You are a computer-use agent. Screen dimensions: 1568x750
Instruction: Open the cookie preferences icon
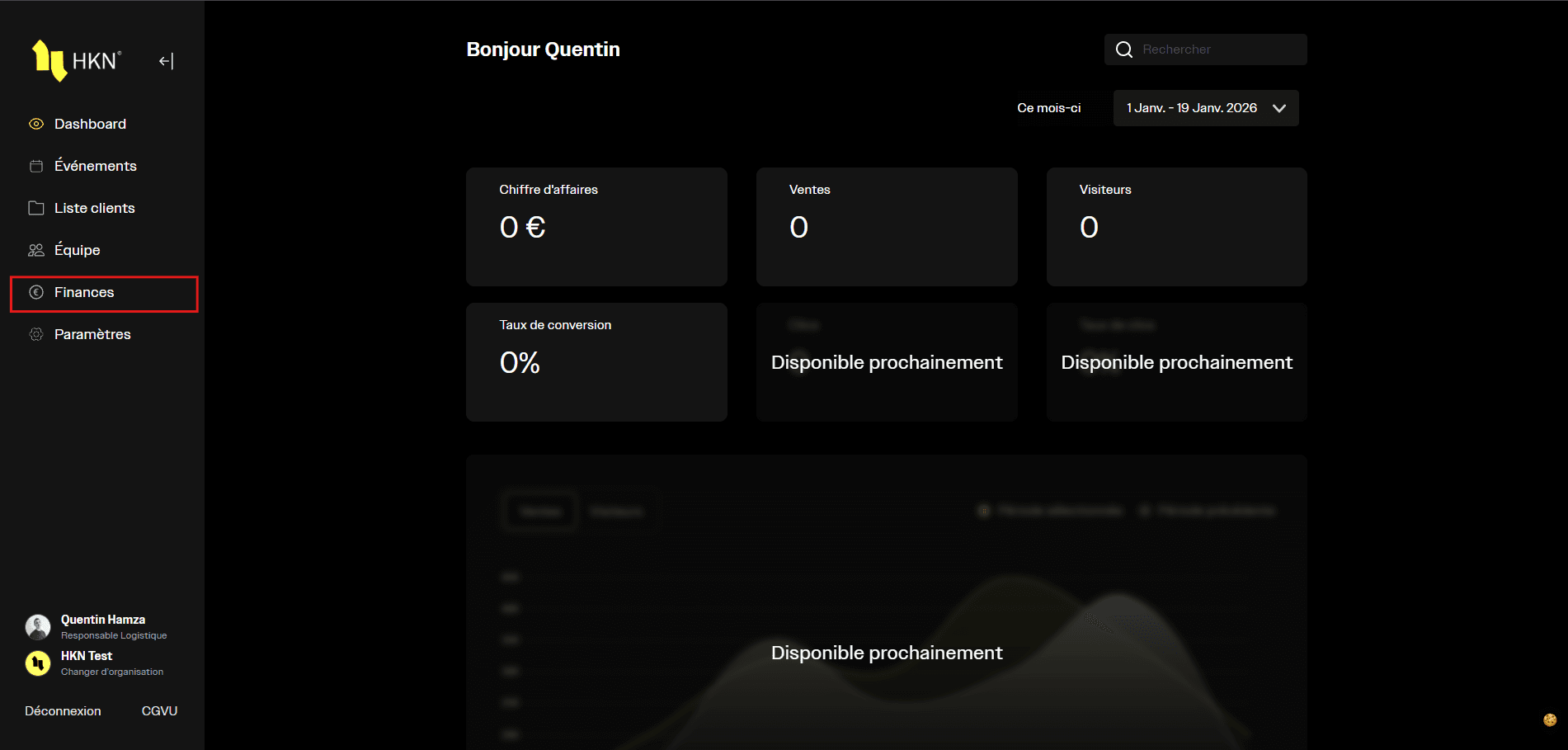(1549, 719)
